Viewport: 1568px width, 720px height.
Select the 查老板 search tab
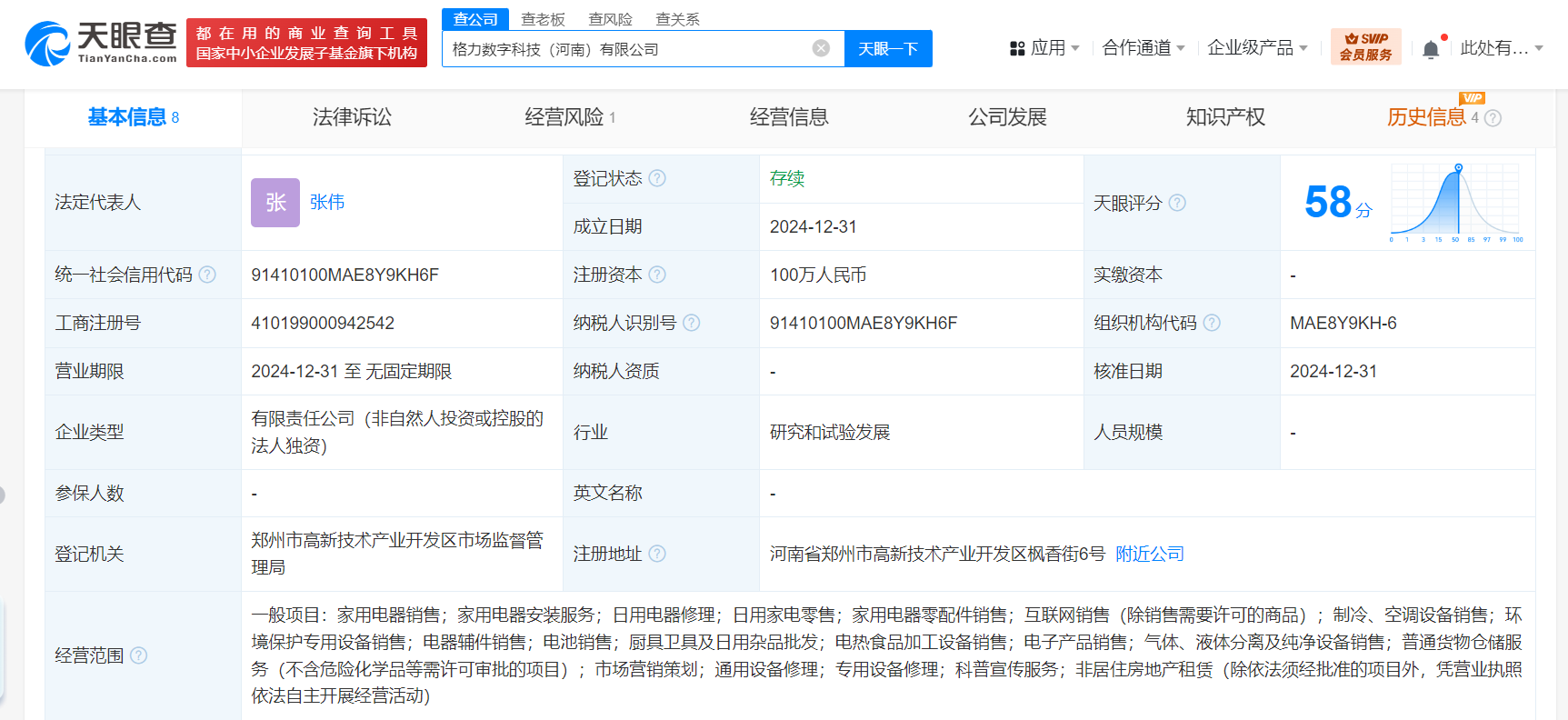tap(543, 19)
